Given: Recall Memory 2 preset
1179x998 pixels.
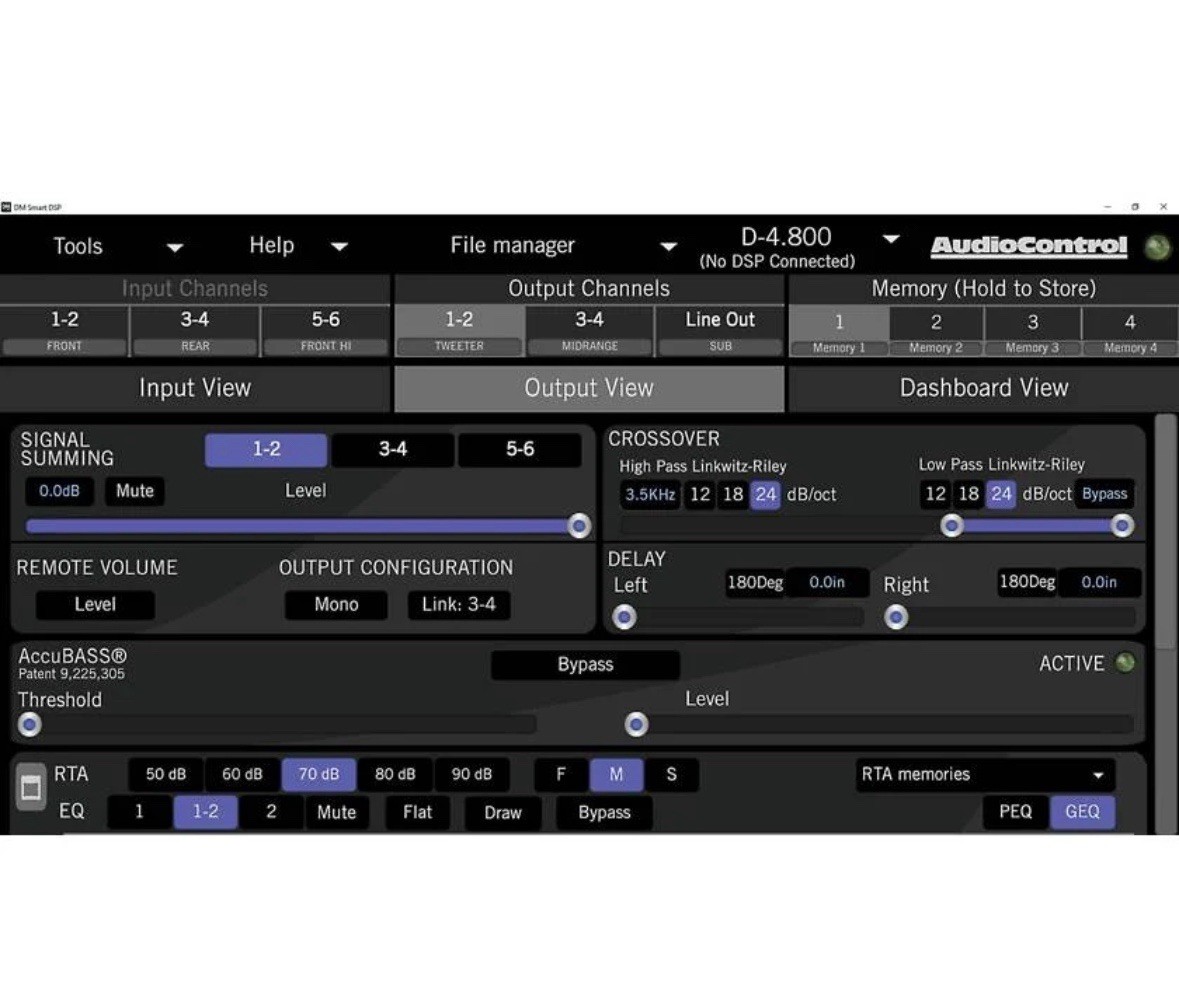Looking at the screenshot, I should click(936, 332).
